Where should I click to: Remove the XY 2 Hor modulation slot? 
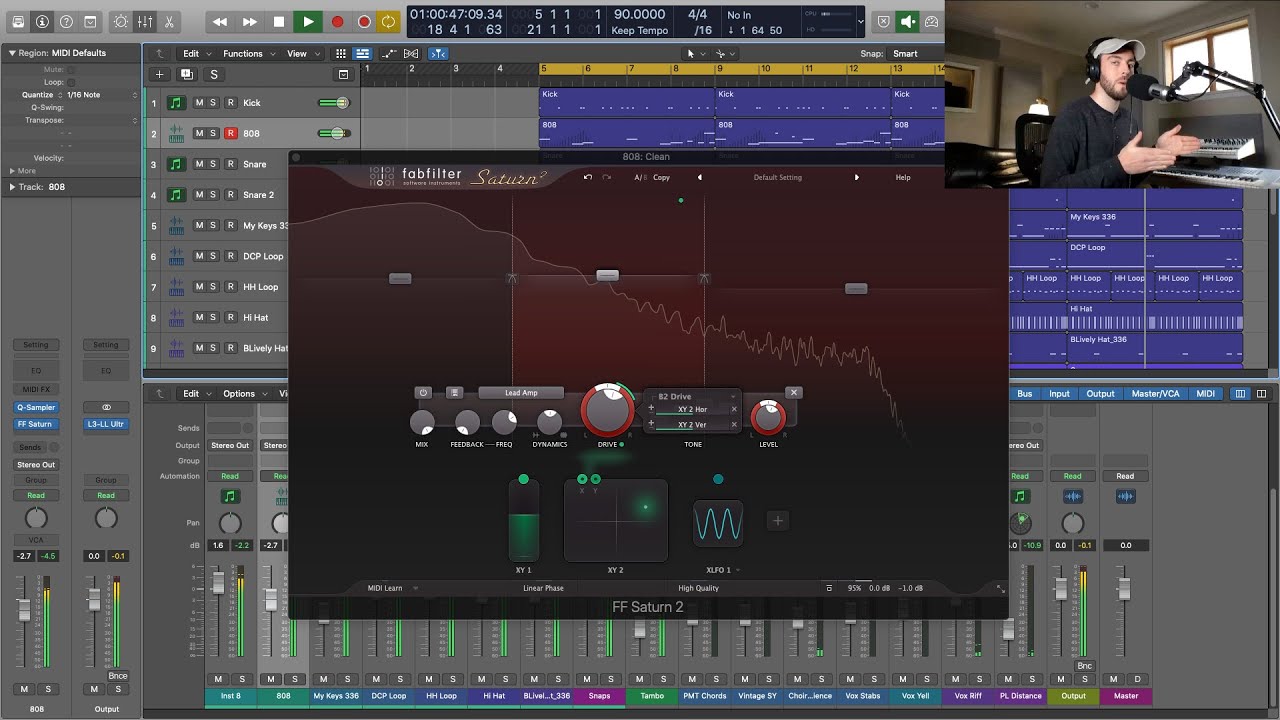point(733,409)
